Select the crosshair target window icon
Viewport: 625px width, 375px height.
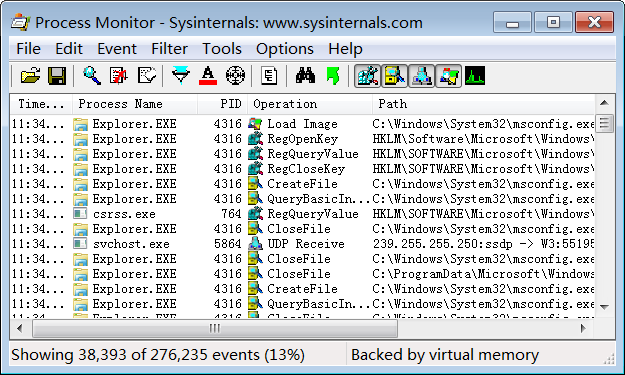(235, 75)
